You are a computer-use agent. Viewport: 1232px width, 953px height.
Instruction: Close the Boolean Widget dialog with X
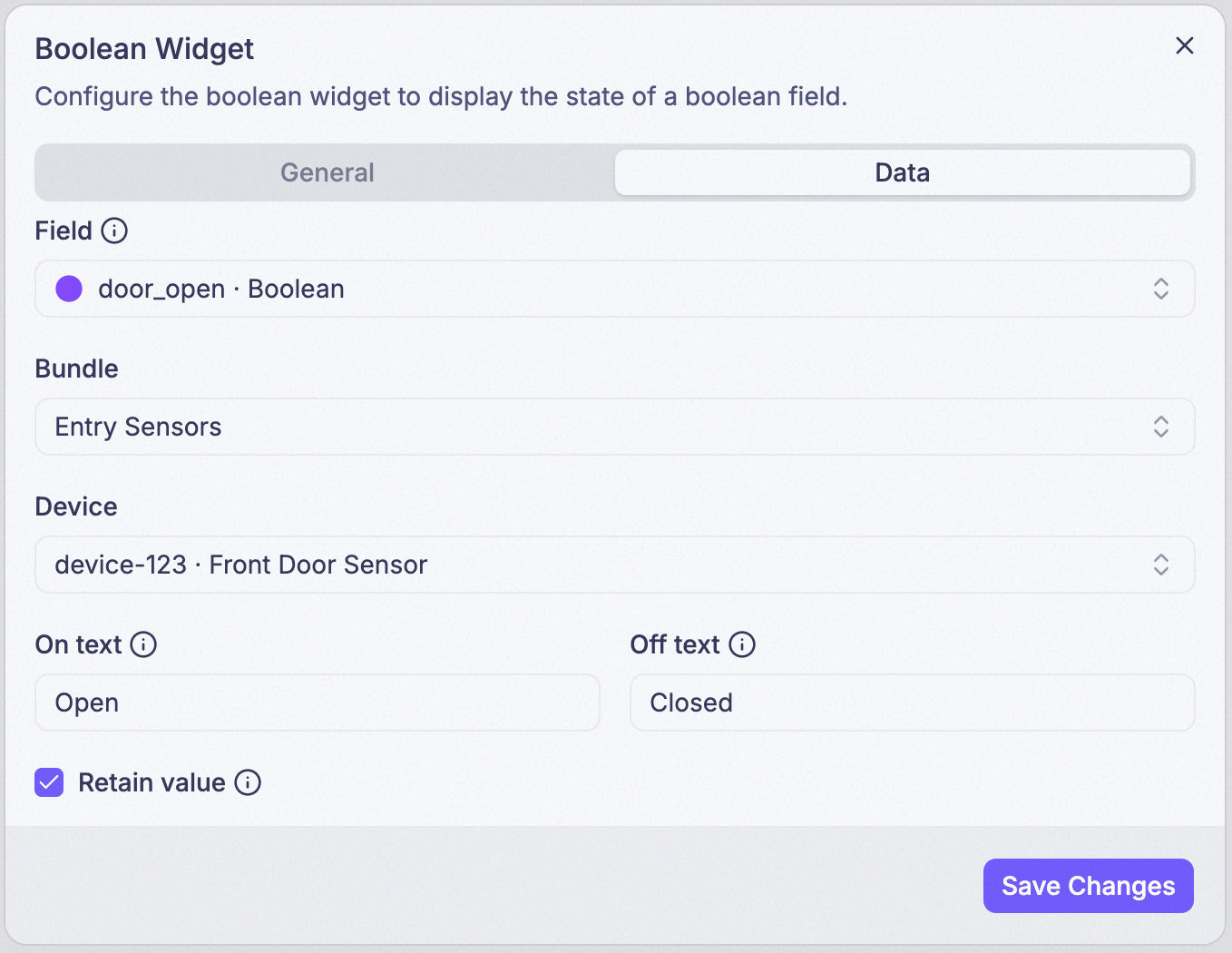(1185, 45)
